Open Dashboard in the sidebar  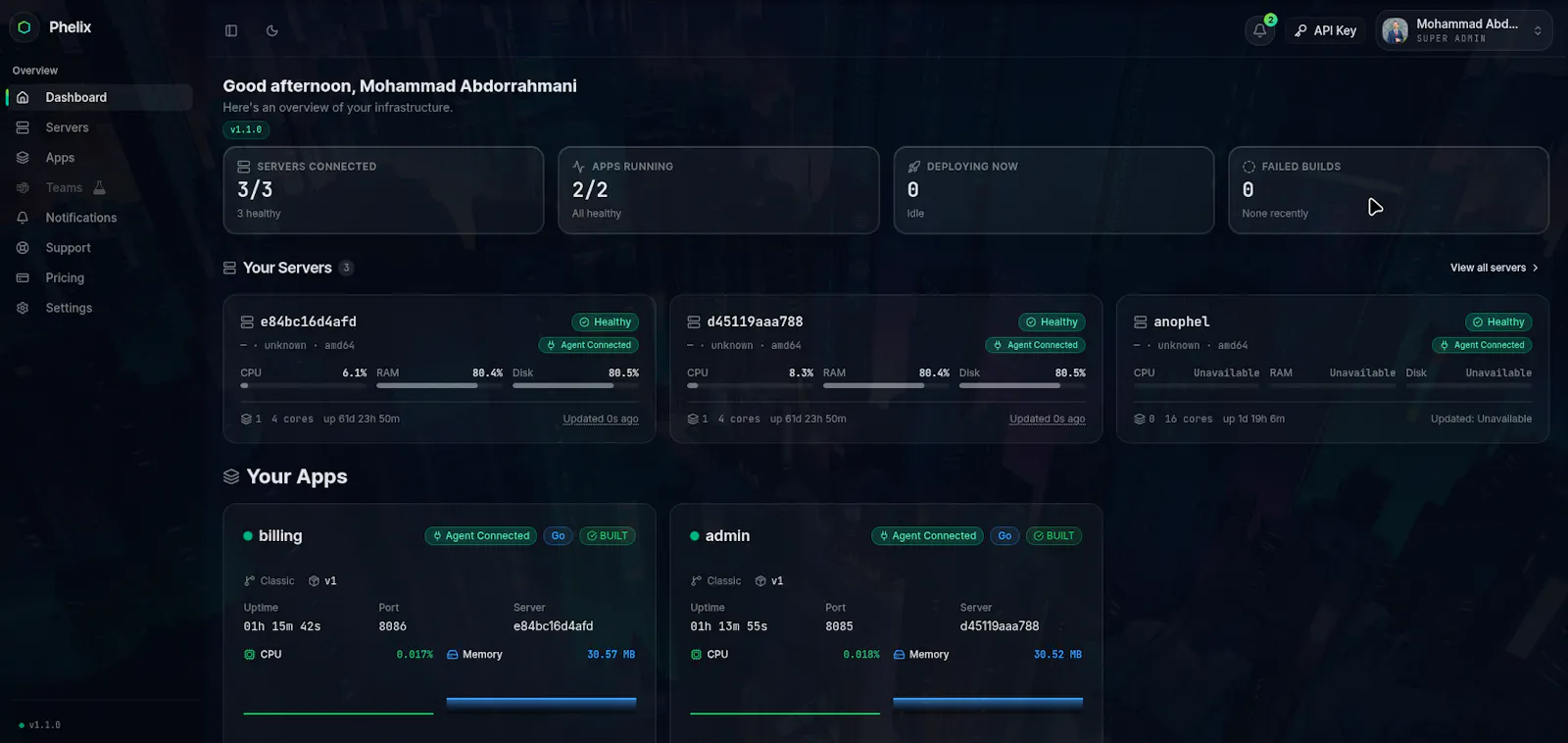99,97
